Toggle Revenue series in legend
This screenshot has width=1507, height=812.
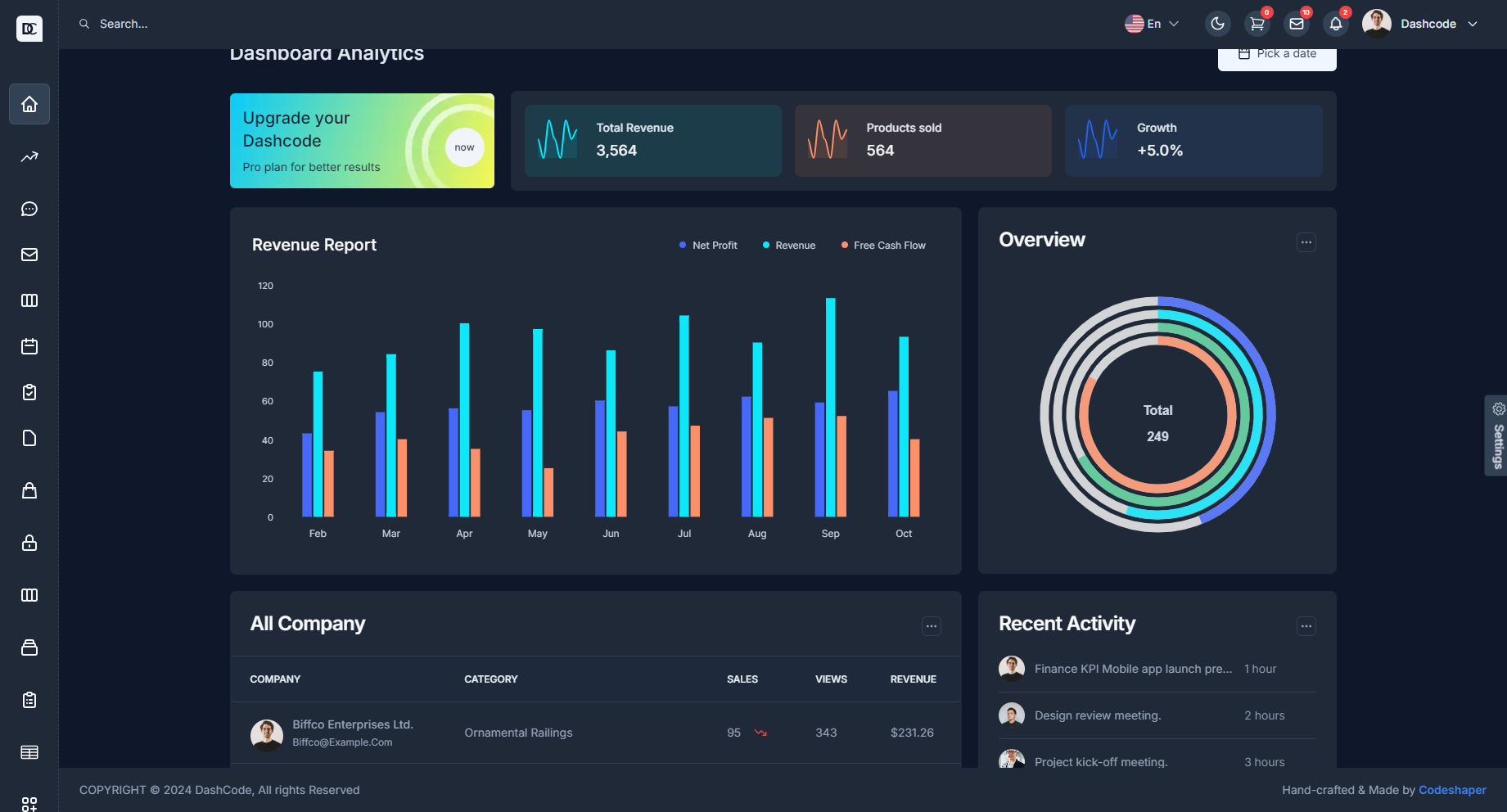[789, 246]
